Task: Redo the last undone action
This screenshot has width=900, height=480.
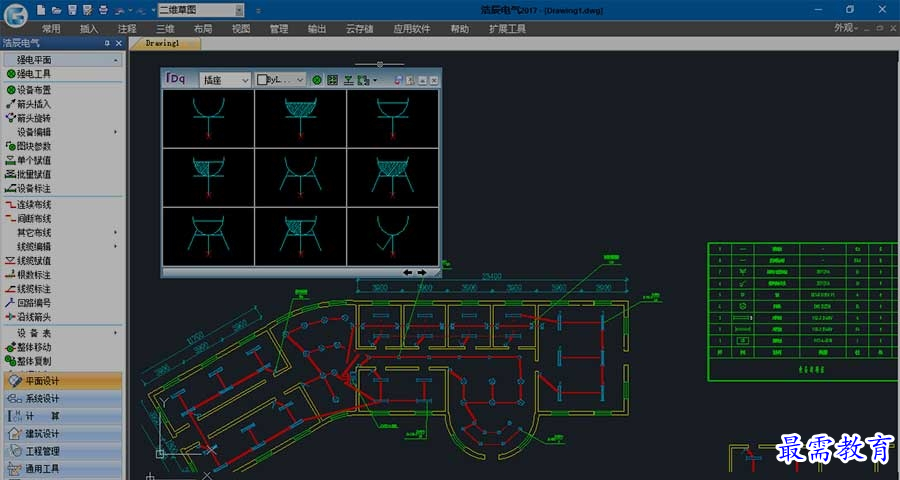Action: click(x=140, y=10)
